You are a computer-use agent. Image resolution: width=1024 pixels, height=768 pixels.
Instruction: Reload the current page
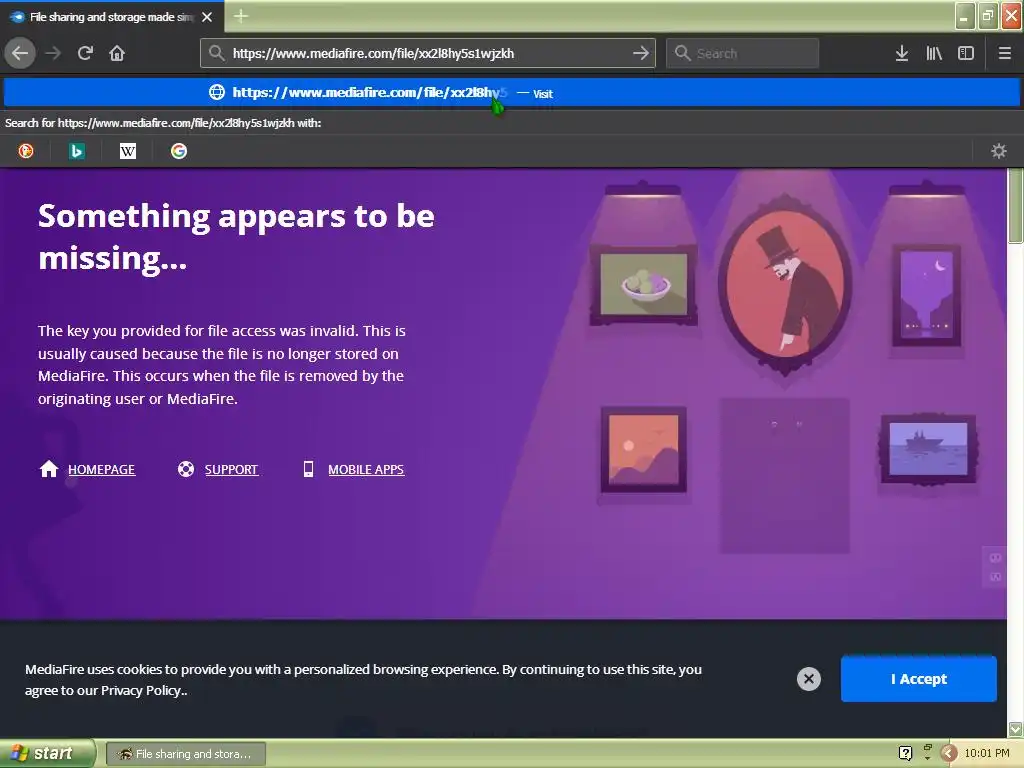pyautogui.click(x=85, y=53)
